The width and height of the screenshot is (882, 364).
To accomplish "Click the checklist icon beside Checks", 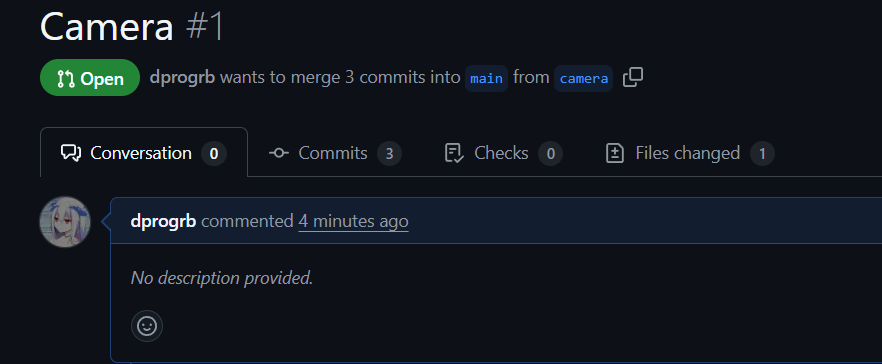I will 454,153.
